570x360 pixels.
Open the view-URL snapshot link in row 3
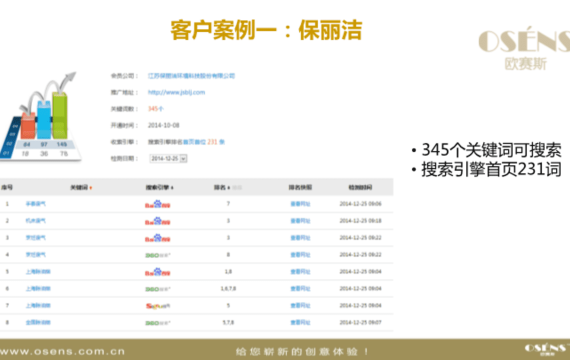pos(300,238)
